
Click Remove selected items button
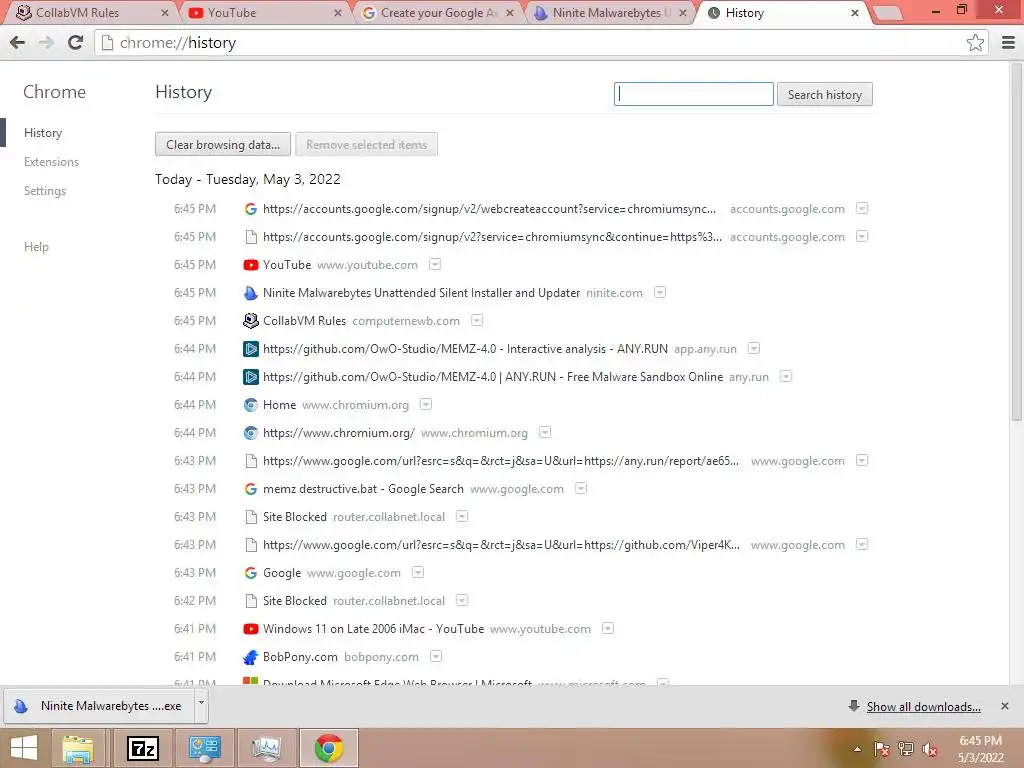(366, 144)
